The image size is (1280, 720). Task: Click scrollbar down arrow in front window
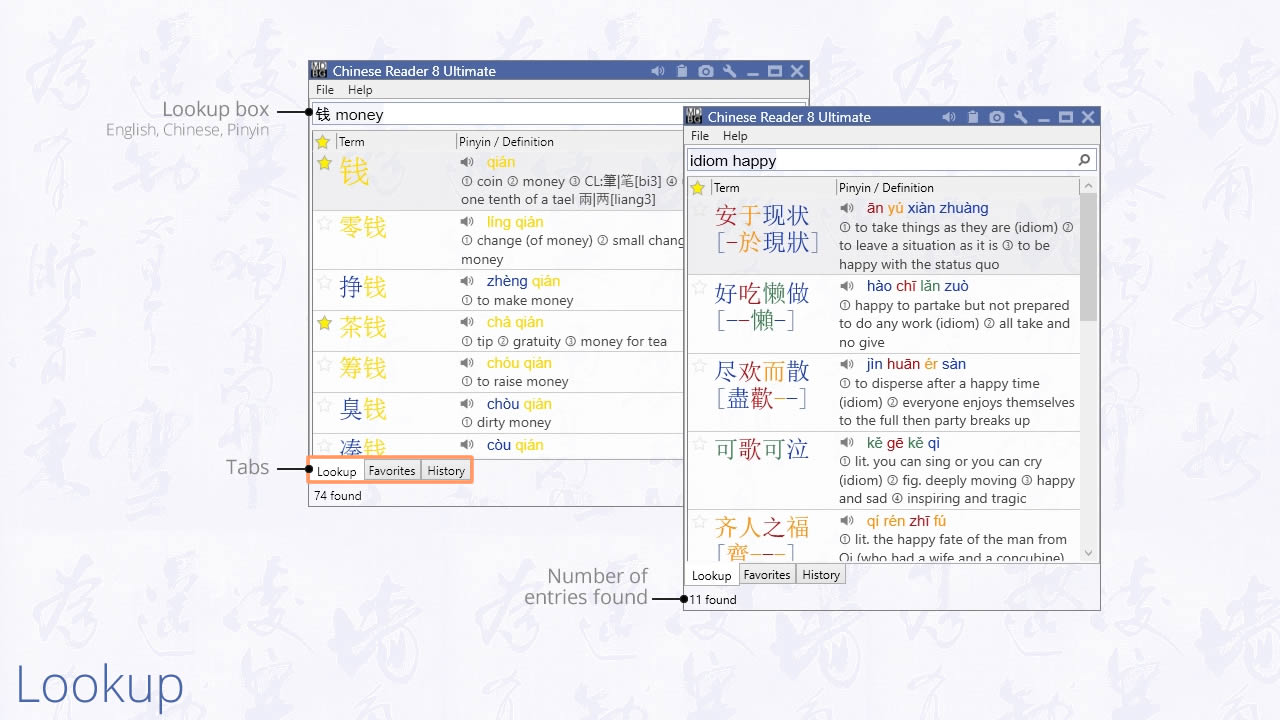[1089, 553]
